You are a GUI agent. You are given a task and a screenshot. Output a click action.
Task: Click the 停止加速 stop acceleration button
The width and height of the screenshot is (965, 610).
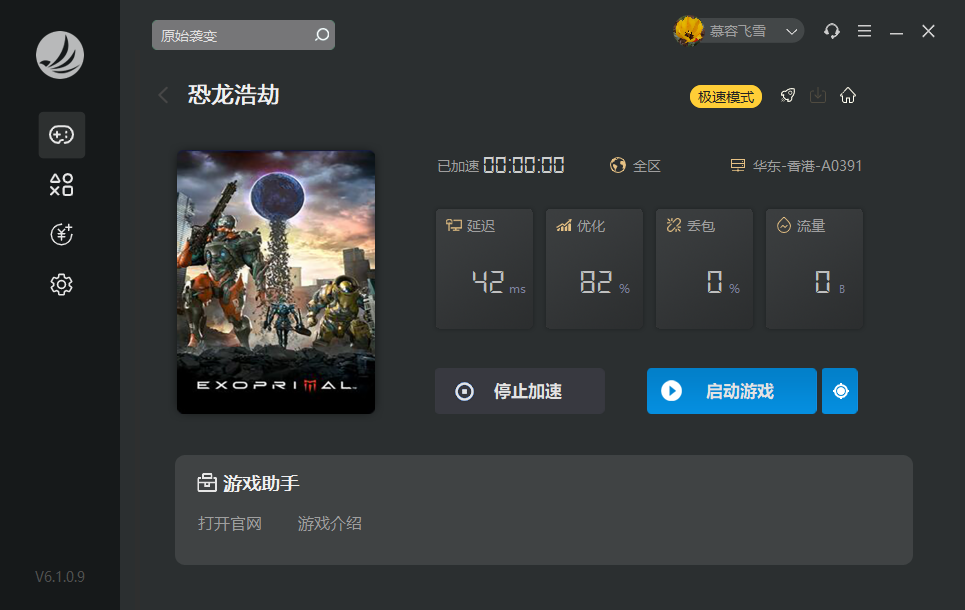click(x=520, y=391)
